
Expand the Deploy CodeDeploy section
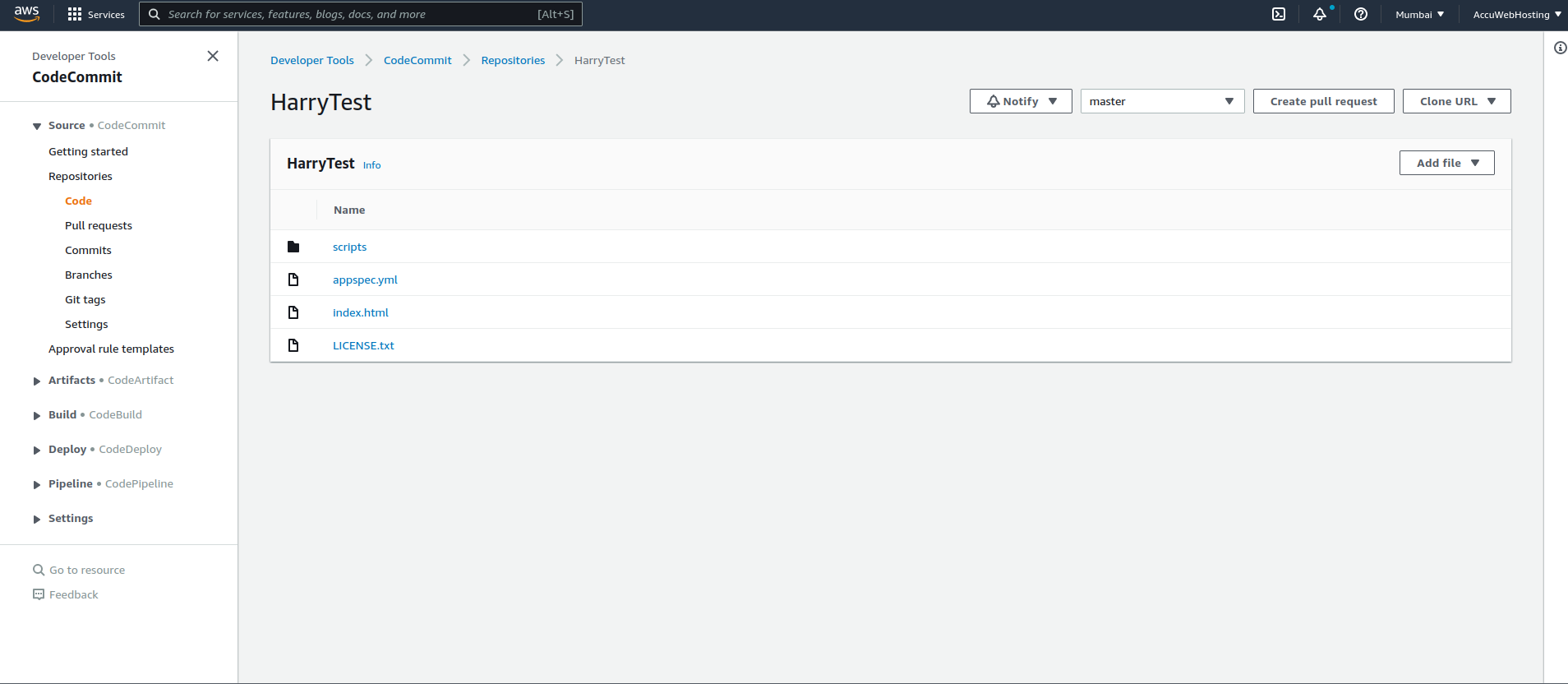(x=37, y=450)
